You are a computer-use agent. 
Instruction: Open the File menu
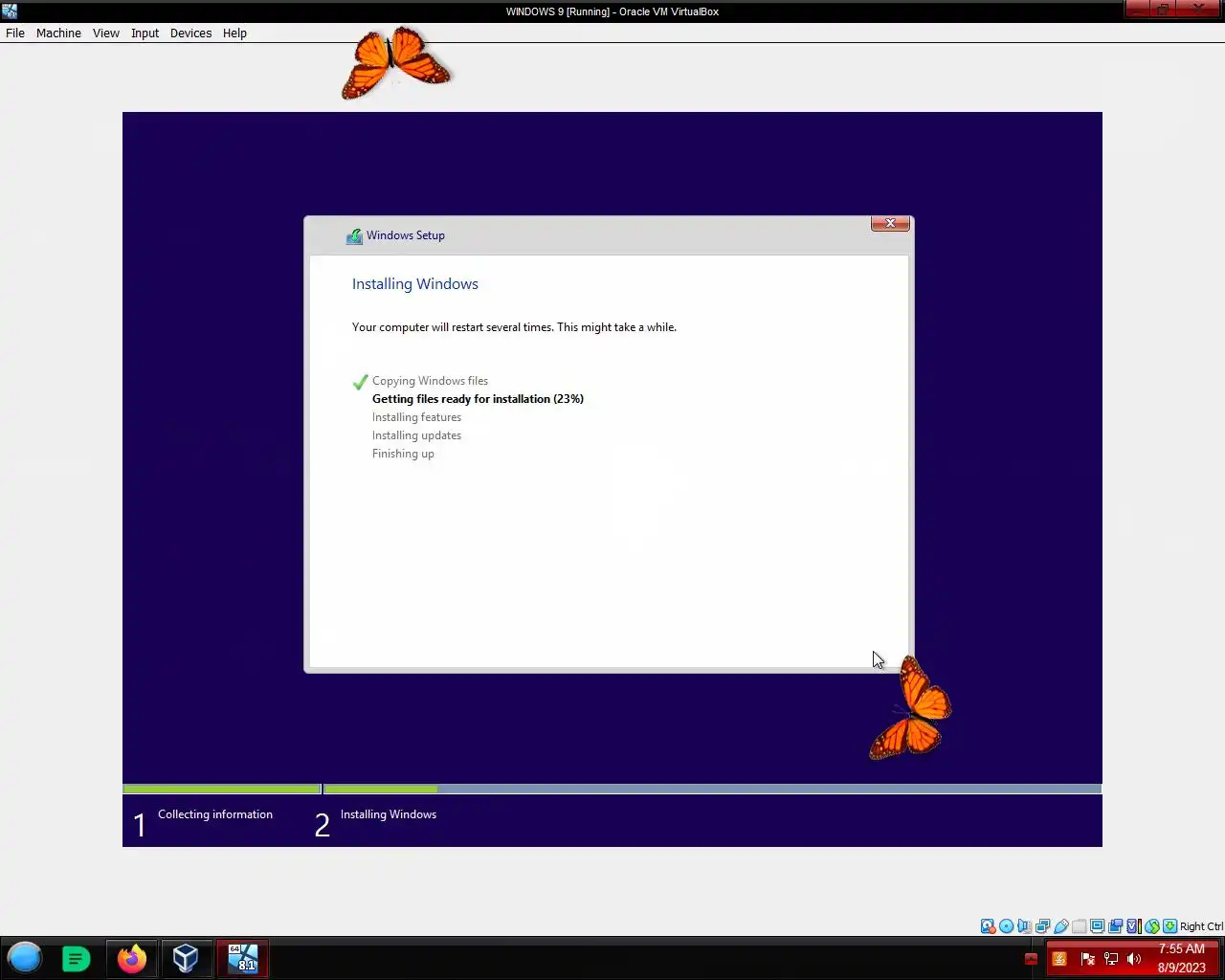15,33
